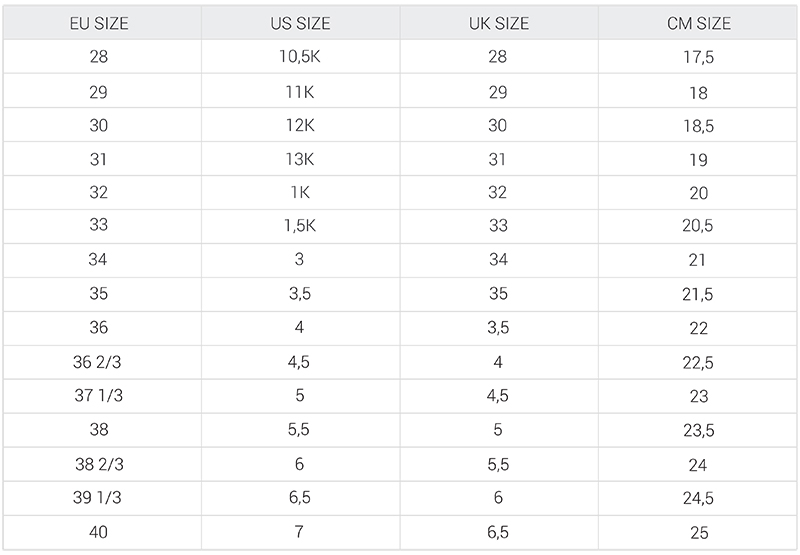Image resolution: width=800 pixels, height=555 pixels.
Task: Click the CM size 17,5 cell
Action: click(x=698, y=57)
